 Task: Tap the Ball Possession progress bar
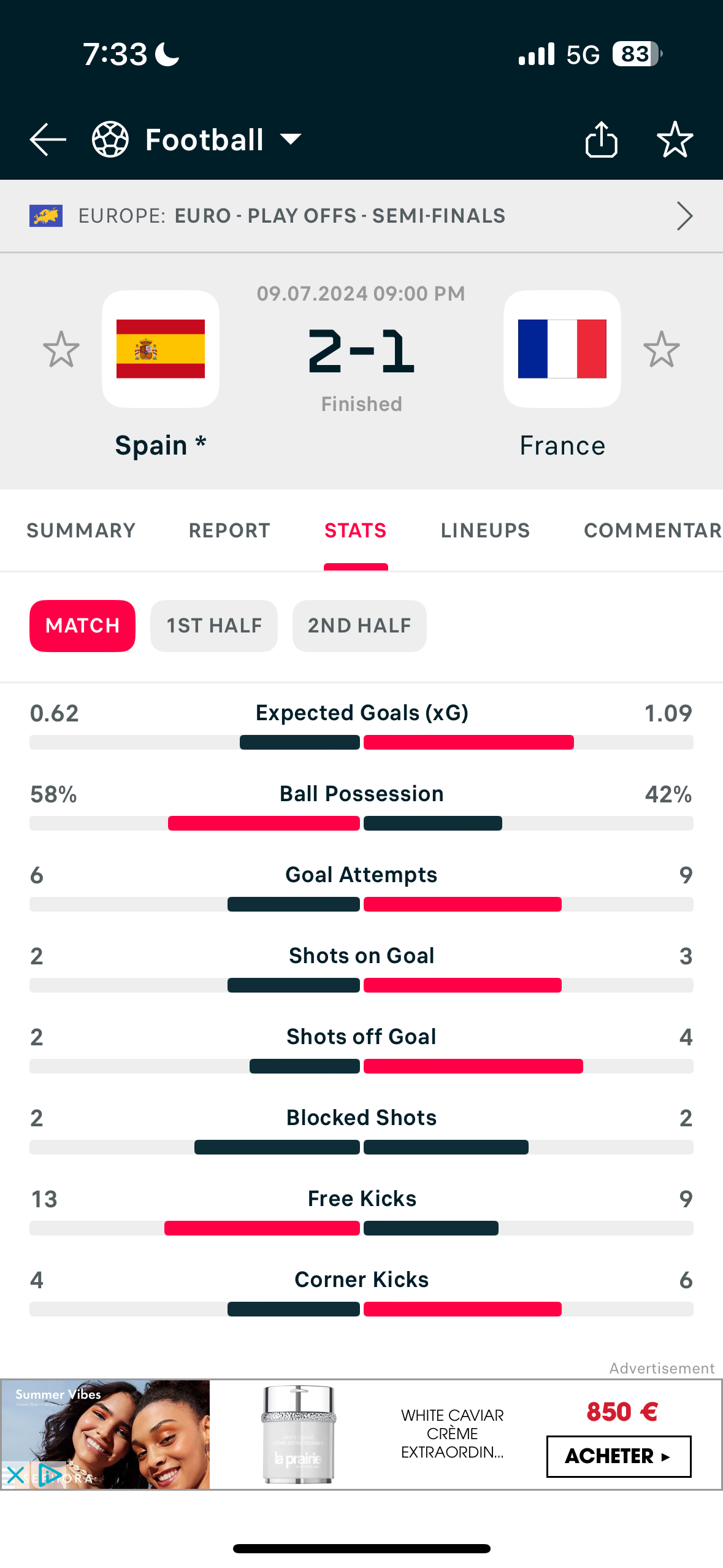coord(362,823)
